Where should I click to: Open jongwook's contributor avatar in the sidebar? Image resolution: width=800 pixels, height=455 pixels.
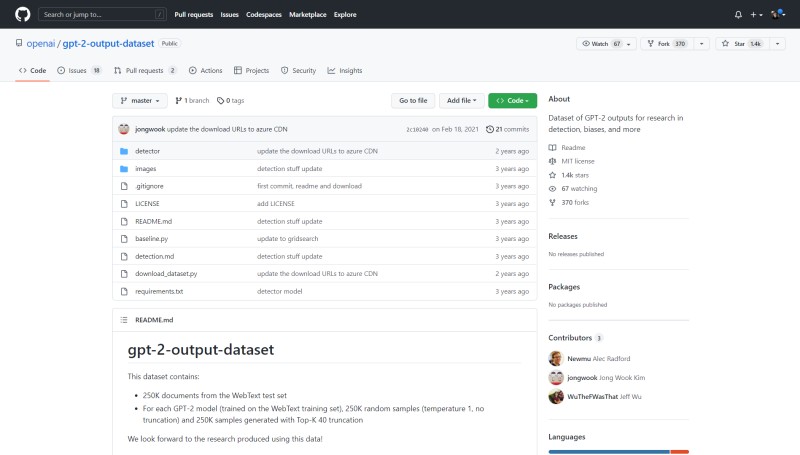(556, 377)
